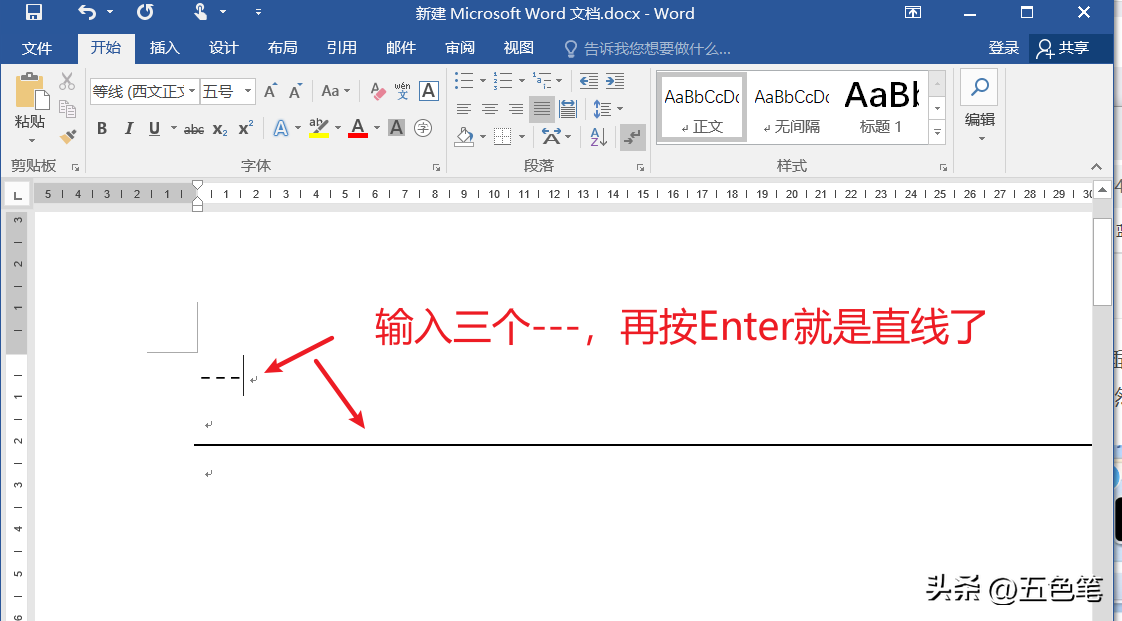Apply subscript x₂ formatting
1122x621 pixels.
pyautogui.click(x=220, y=129)
